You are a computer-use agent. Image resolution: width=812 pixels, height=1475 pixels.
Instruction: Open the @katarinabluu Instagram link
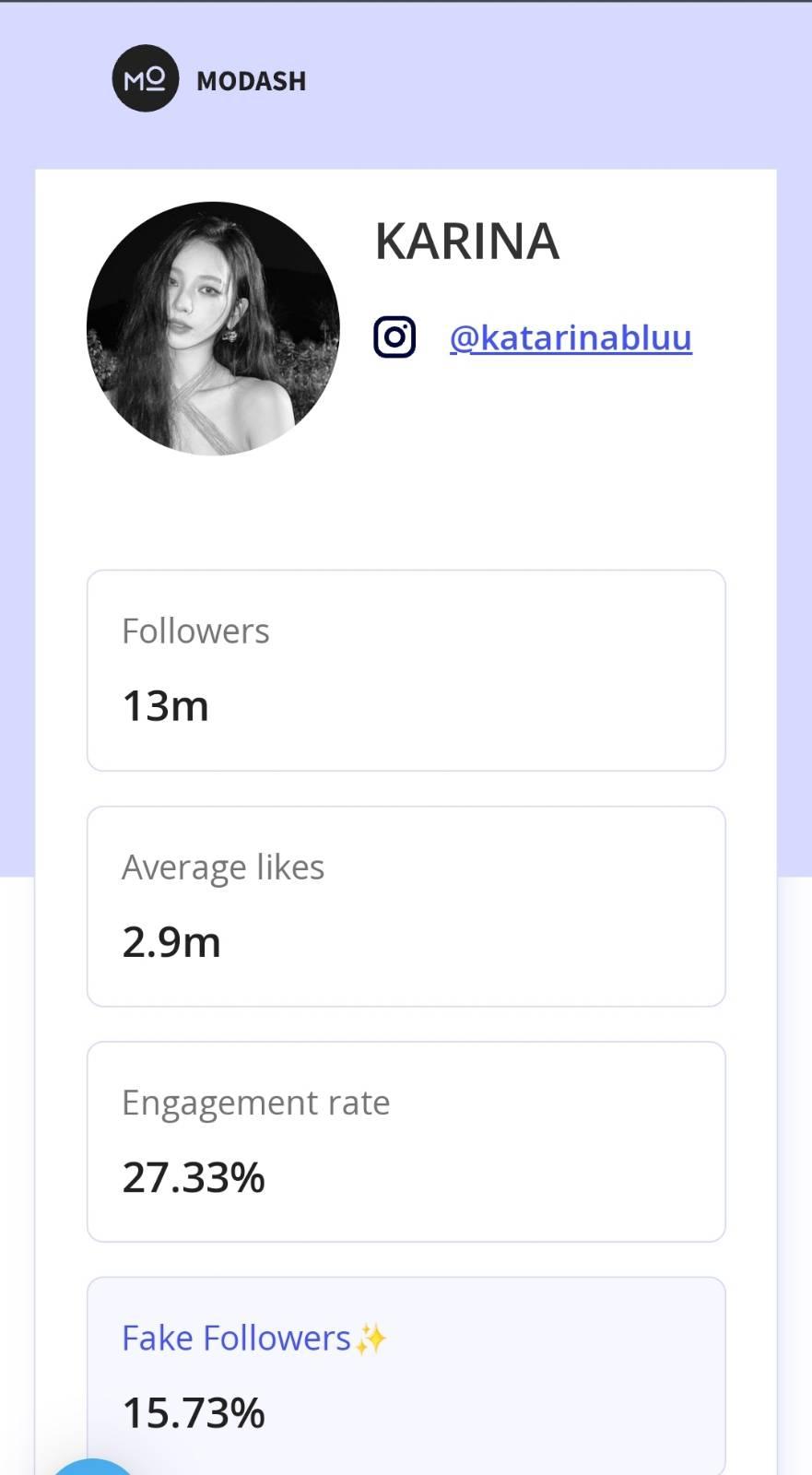571,337
